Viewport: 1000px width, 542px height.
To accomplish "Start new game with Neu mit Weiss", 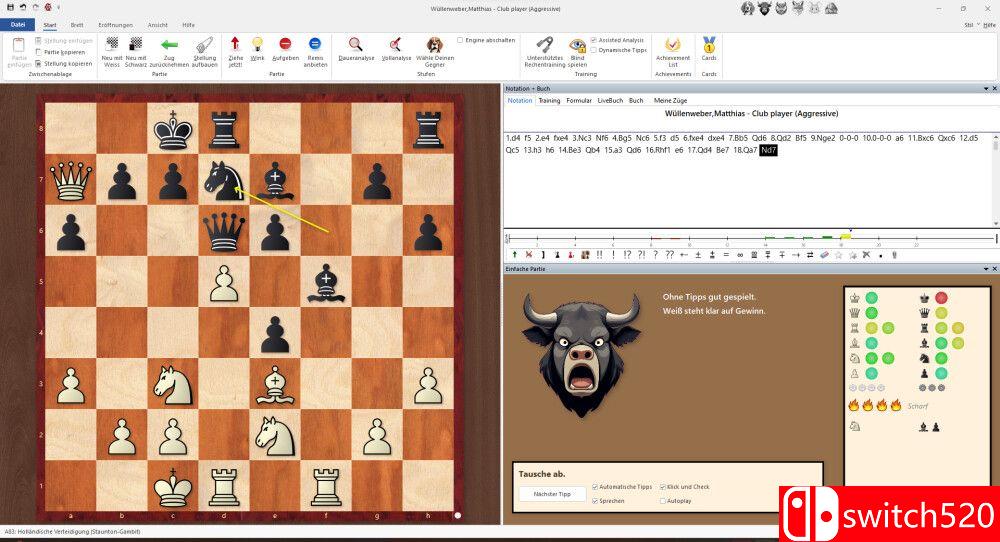I will tap(112, 45).
